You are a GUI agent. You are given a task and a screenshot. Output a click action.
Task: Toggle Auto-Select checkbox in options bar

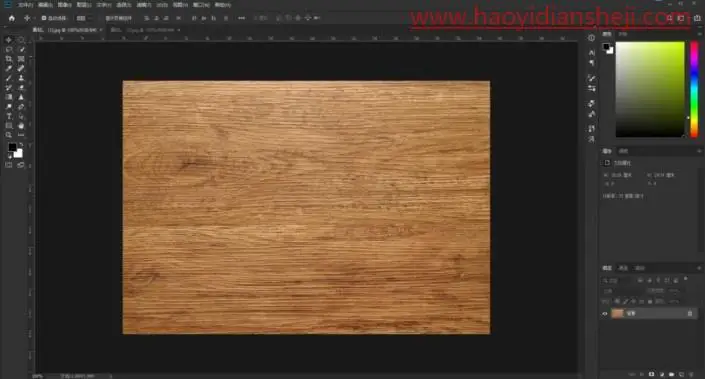(44, 18)
